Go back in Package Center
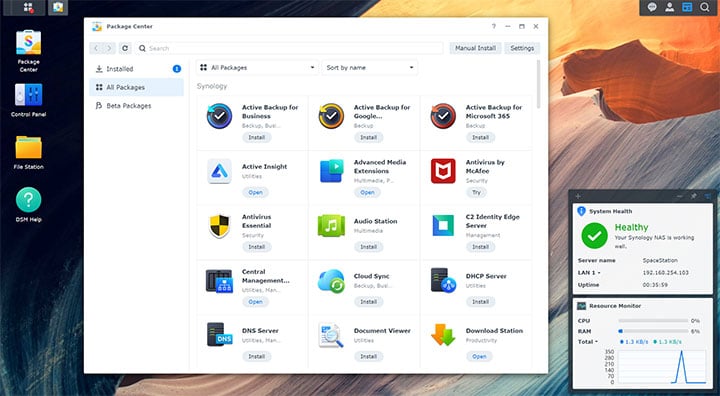The image size is (720, 396). click(x=96, y=48)
